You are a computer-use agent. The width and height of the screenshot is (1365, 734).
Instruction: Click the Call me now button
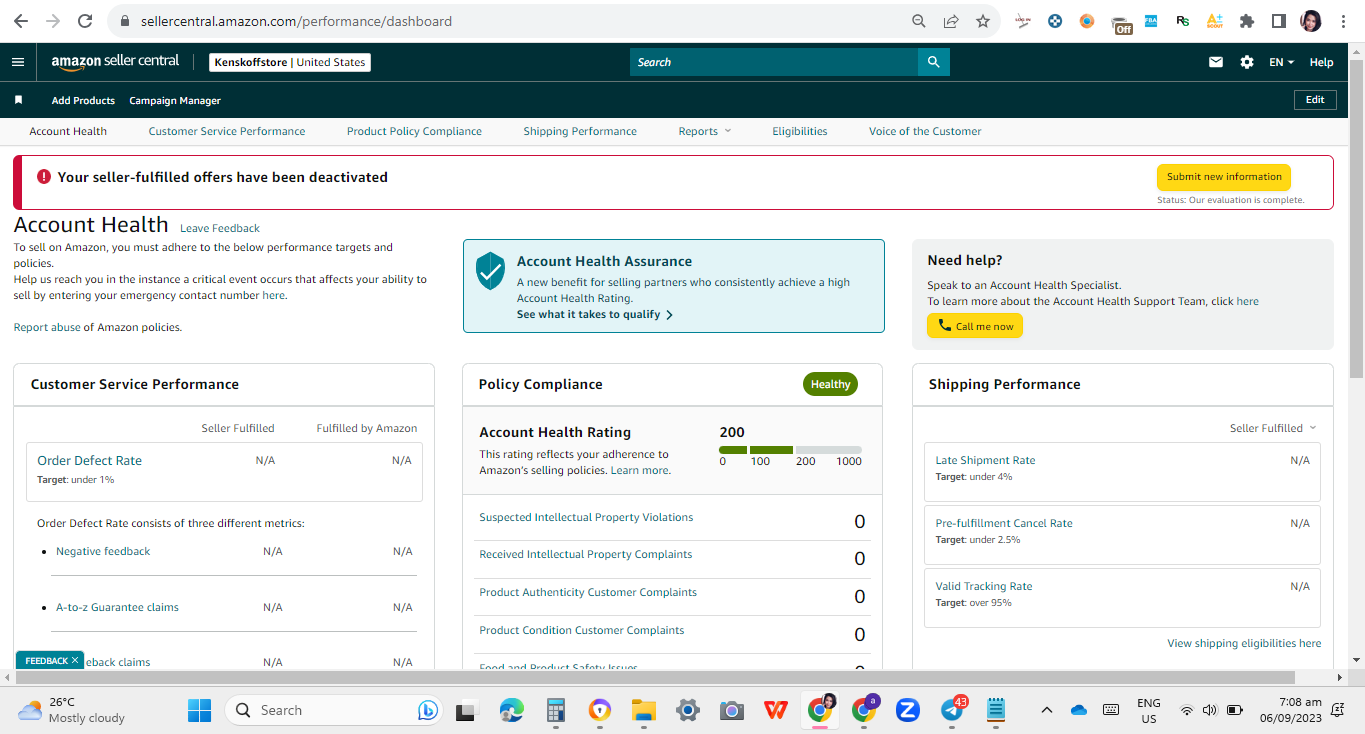click(x=975, y=326)
